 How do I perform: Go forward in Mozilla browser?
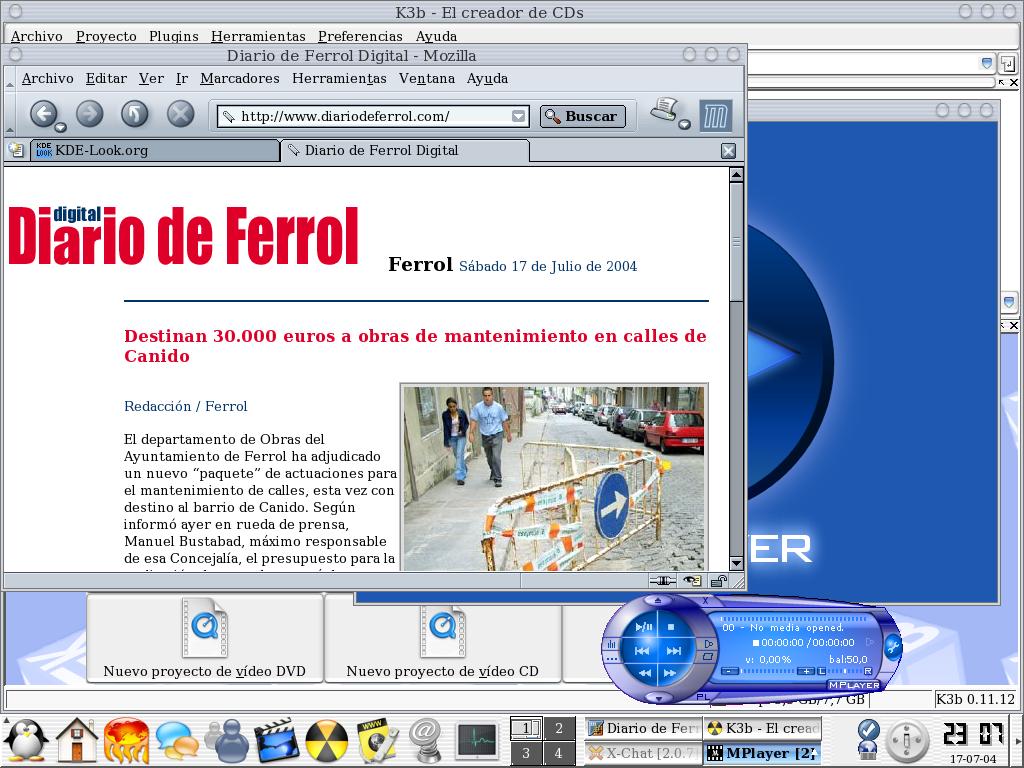point(89,114)
